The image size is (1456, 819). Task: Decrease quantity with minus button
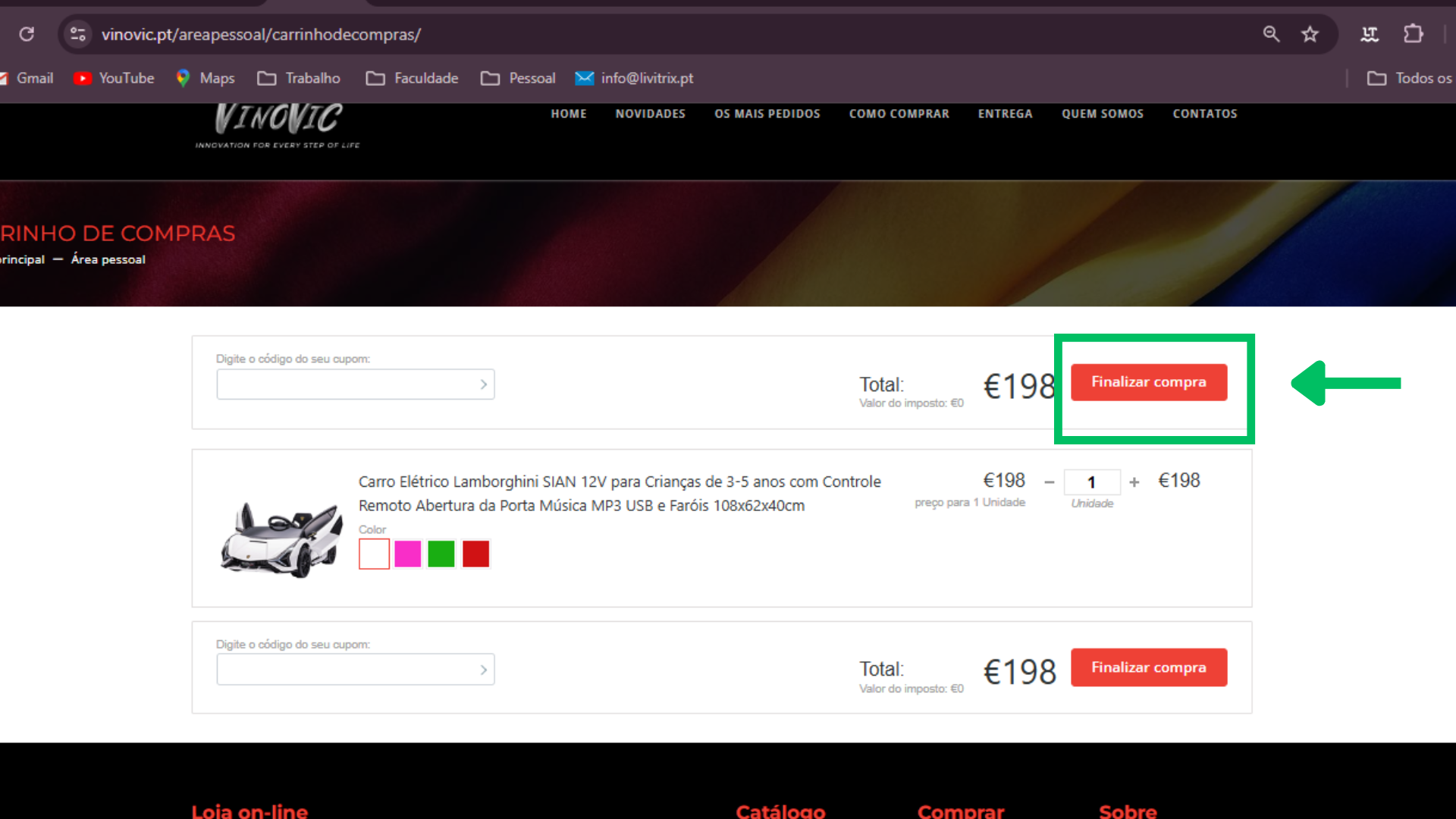pos(1050,482)
